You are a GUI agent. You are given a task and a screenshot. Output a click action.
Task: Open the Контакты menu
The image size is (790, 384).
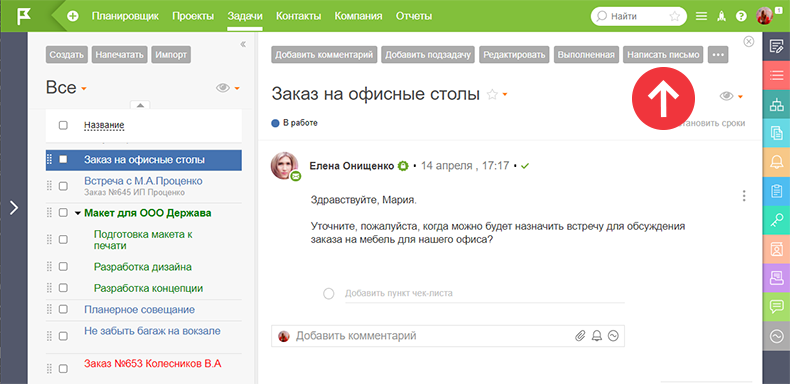(x=298, y=16)
